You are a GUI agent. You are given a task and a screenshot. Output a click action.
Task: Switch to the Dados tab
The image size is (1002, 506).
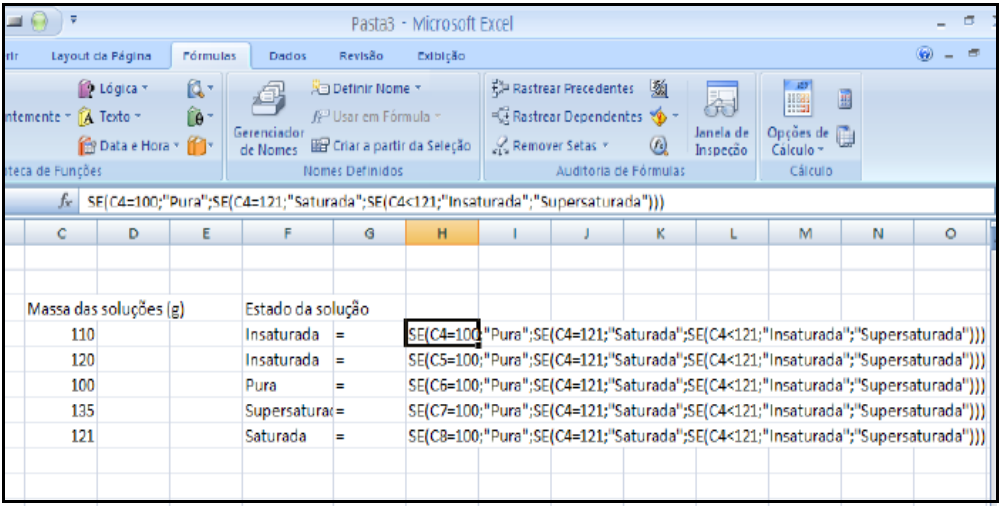pyautogui.click(x=287, y=56)
